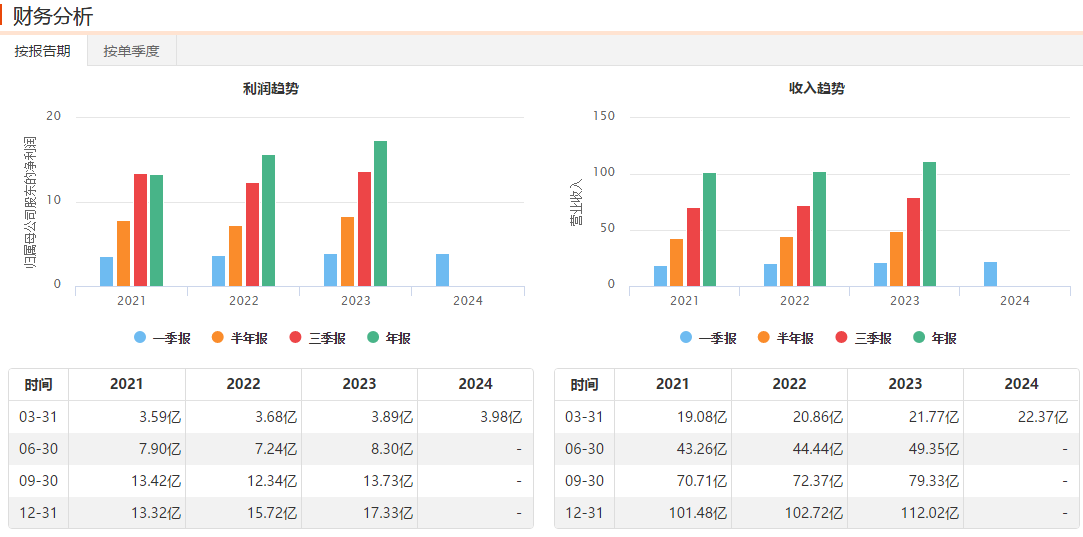Screen dimensions: 1083x537
Task: Click the 13.32亿 cell in profit table
Action: point(127,513)
